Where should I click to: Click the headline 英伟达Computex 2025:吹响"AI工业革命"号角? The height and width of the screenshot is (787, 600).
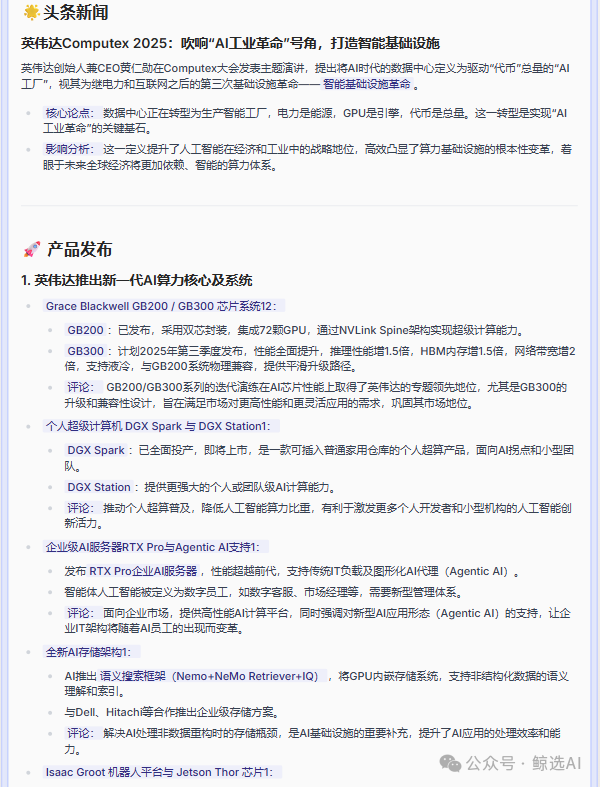(230, 44)
